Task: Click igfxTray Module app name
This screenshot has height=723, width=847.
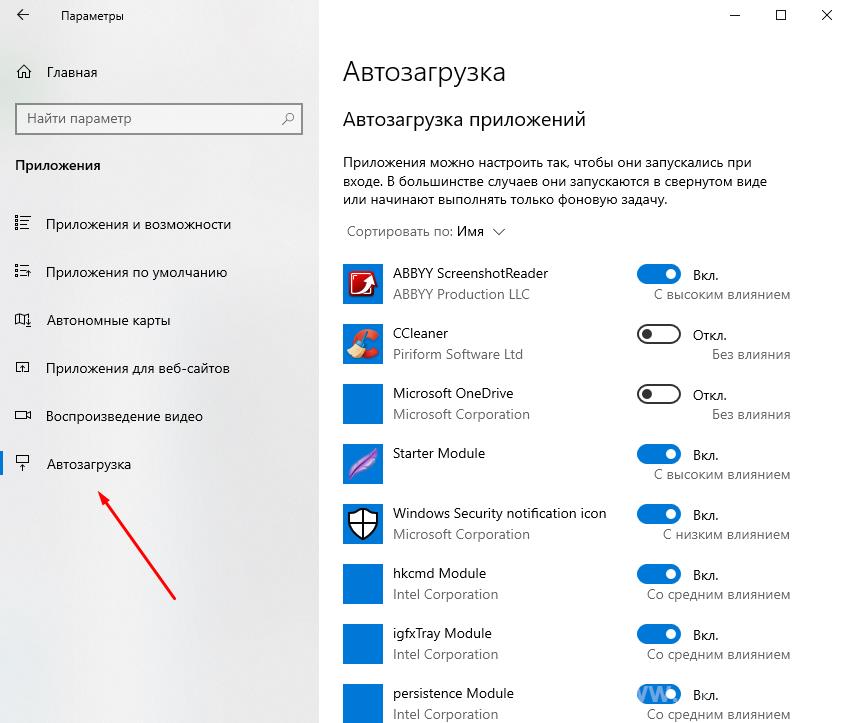Action: pos(442,633)
